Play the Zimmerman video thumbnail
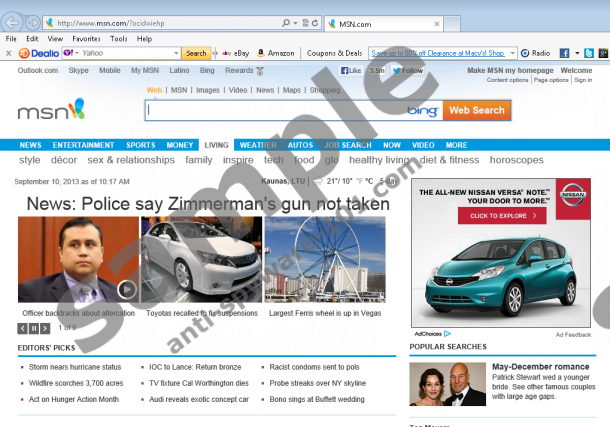This screenshot has height=427, width=610. tap(127, 290)
